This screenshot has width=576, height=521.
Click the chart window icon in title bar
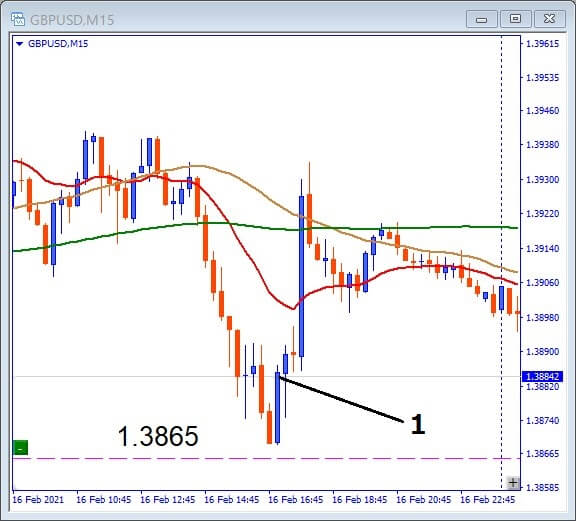pos(18,19)
